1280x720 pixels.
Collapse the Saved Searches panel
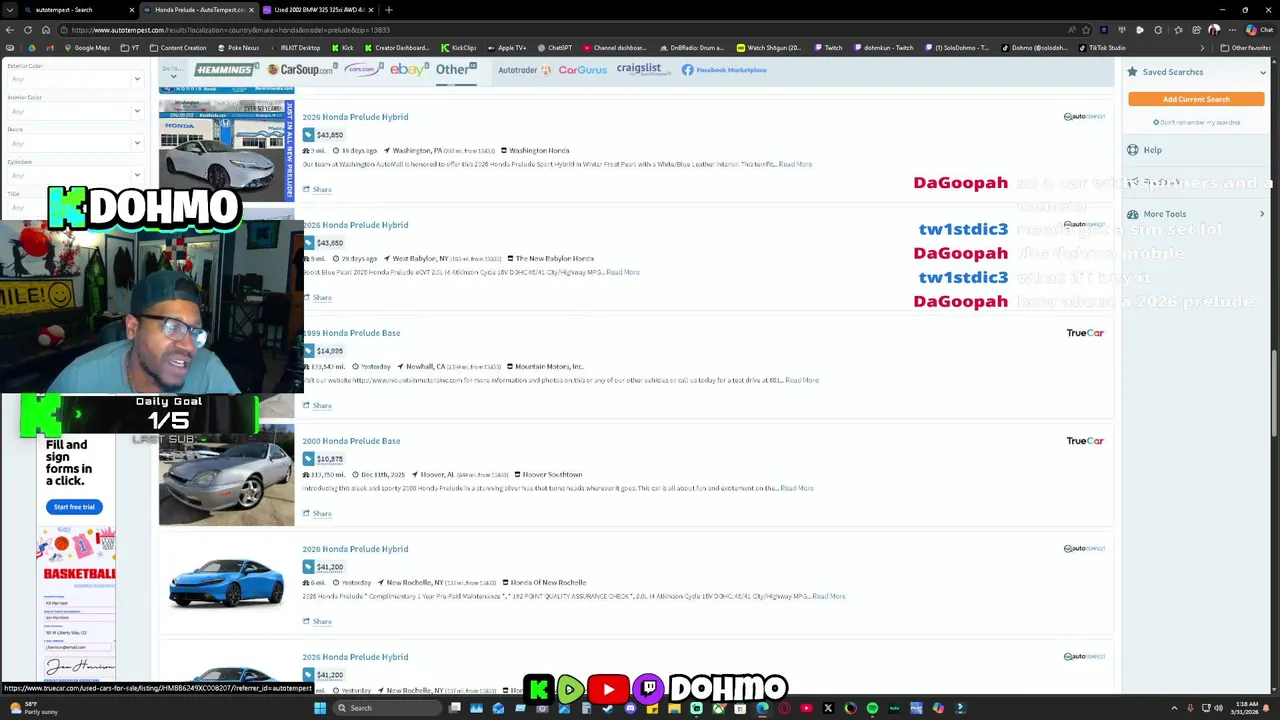click(x=1263, y=72)
